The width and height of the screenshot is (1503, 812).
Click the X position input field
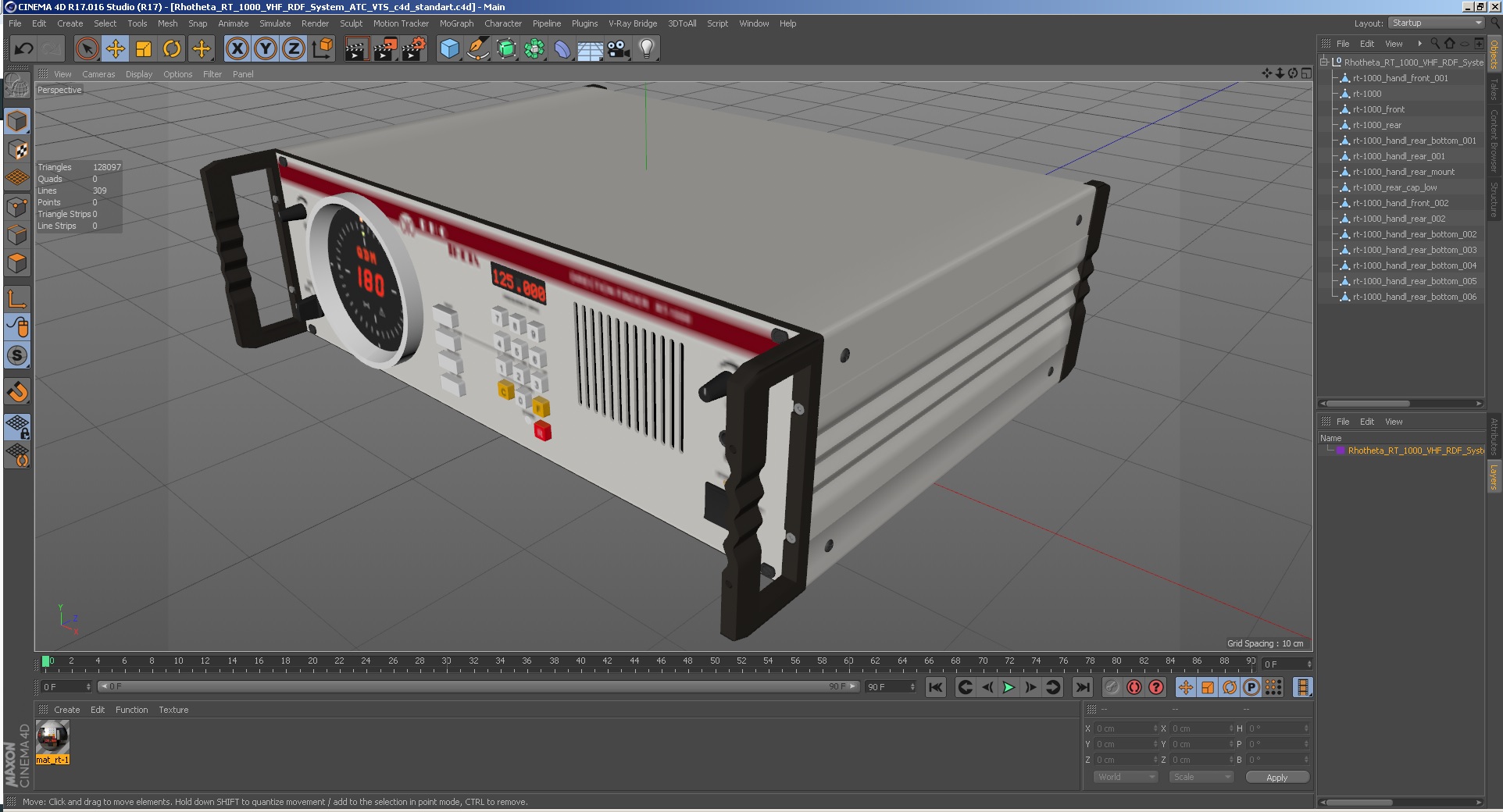click(x=1126, y=728)
